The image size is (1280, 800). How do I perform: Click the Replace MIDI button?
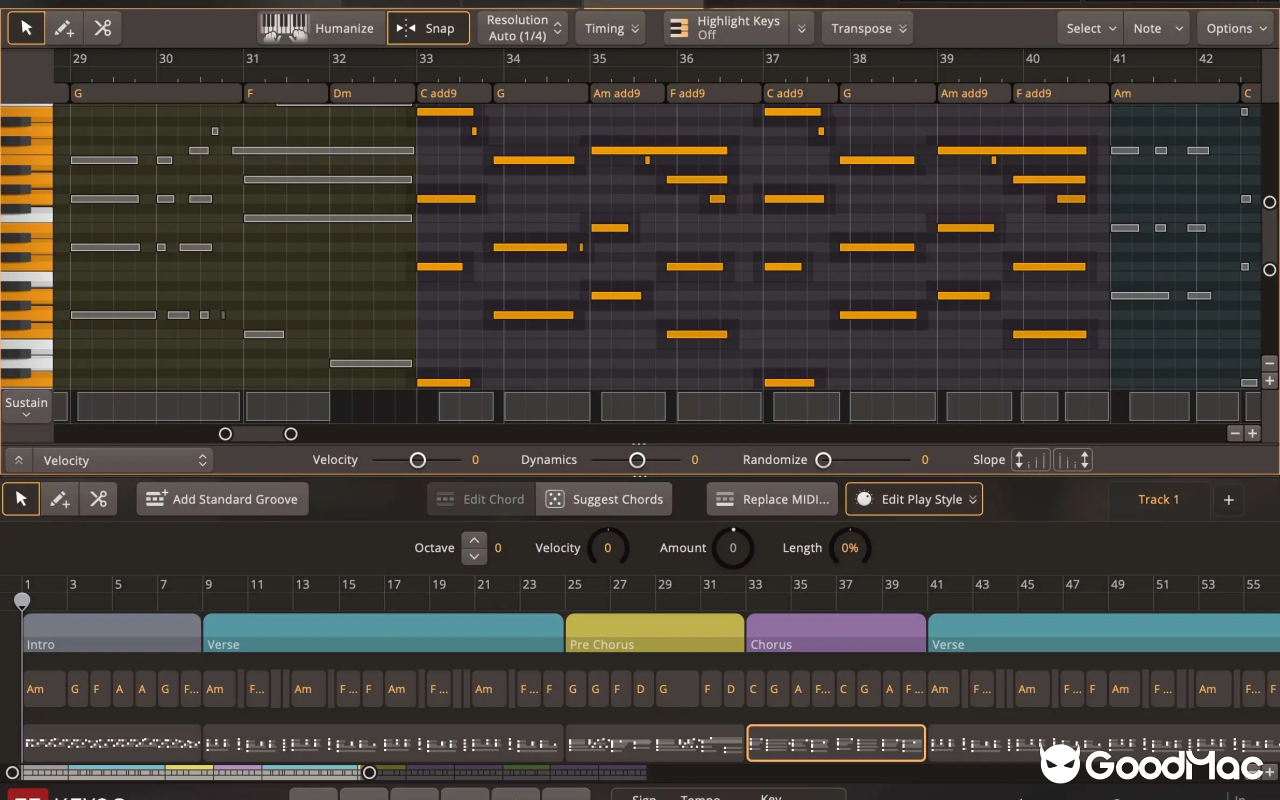coord(771,499)
